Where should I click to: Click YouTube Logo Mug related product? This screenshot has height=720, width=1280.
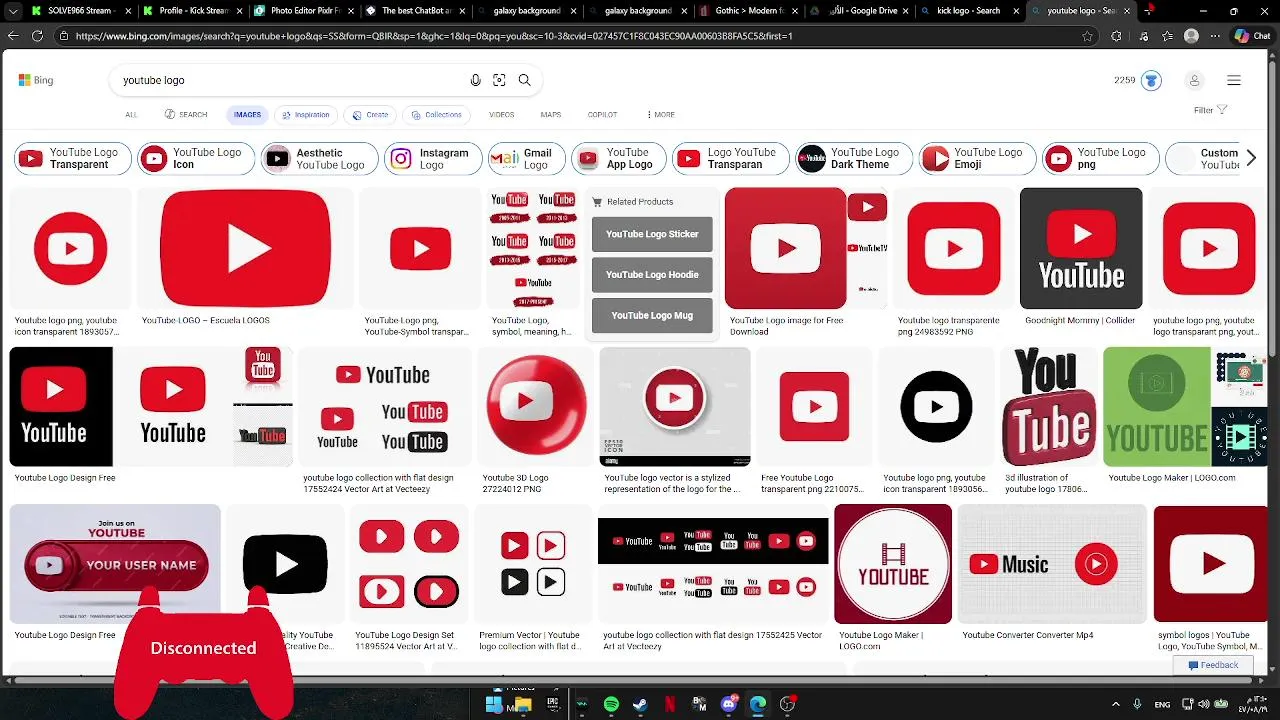pyautogui.click(x=652, y=316)
